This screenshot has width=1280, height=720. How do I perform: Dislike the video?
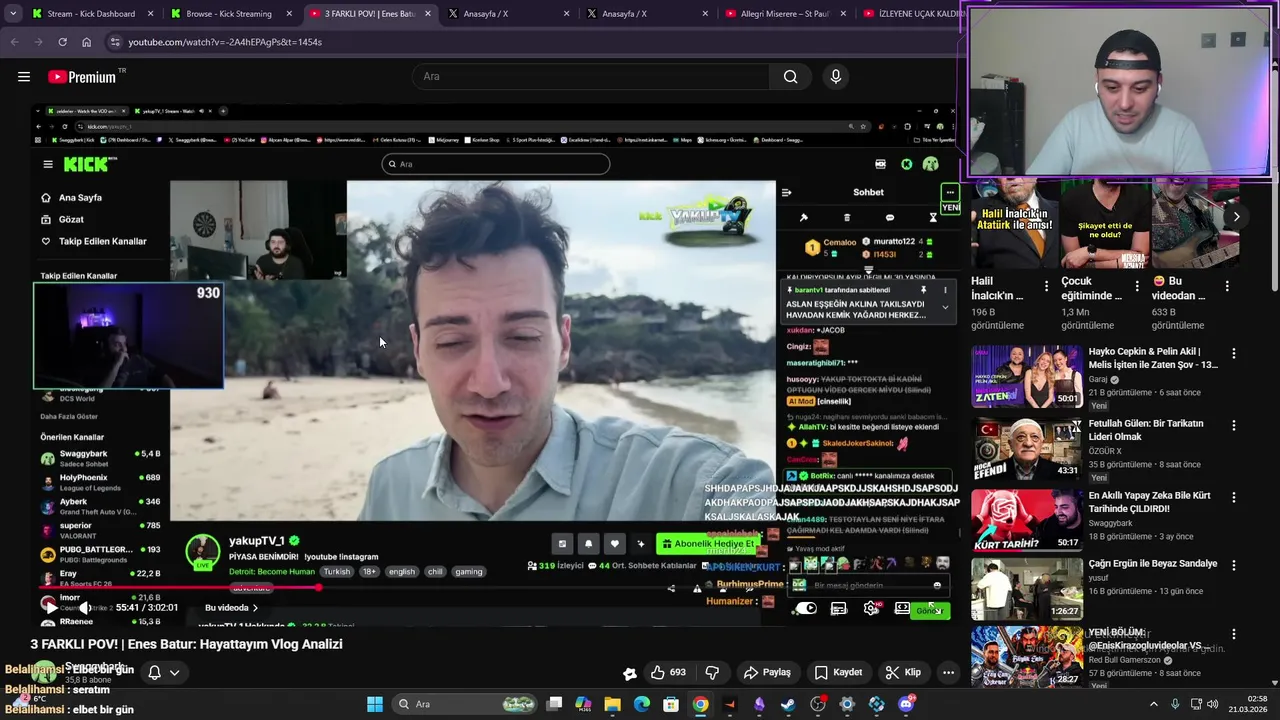tap(712, 672)
